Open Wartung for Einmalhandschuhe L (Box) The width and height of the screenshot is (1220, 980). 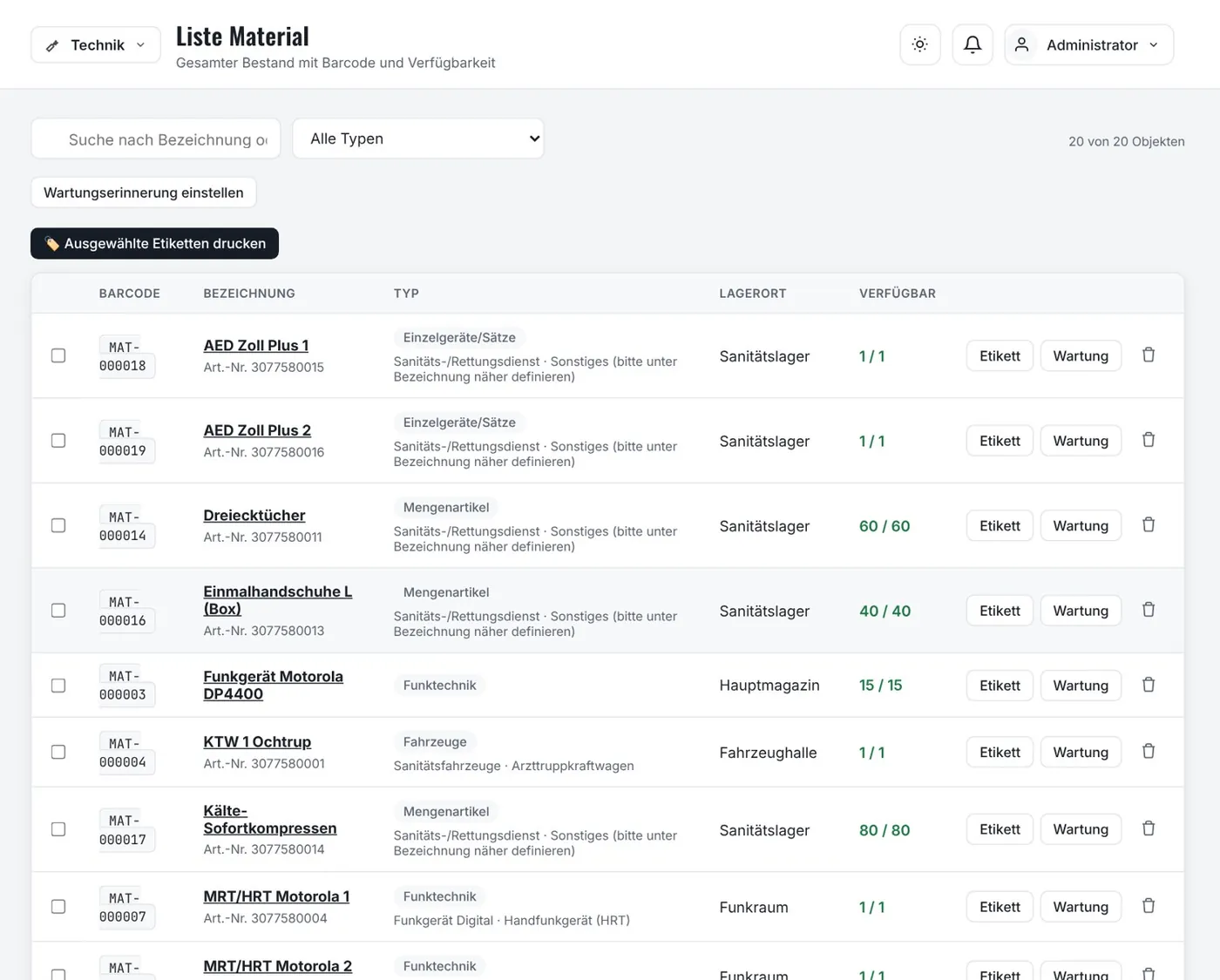1081,611
